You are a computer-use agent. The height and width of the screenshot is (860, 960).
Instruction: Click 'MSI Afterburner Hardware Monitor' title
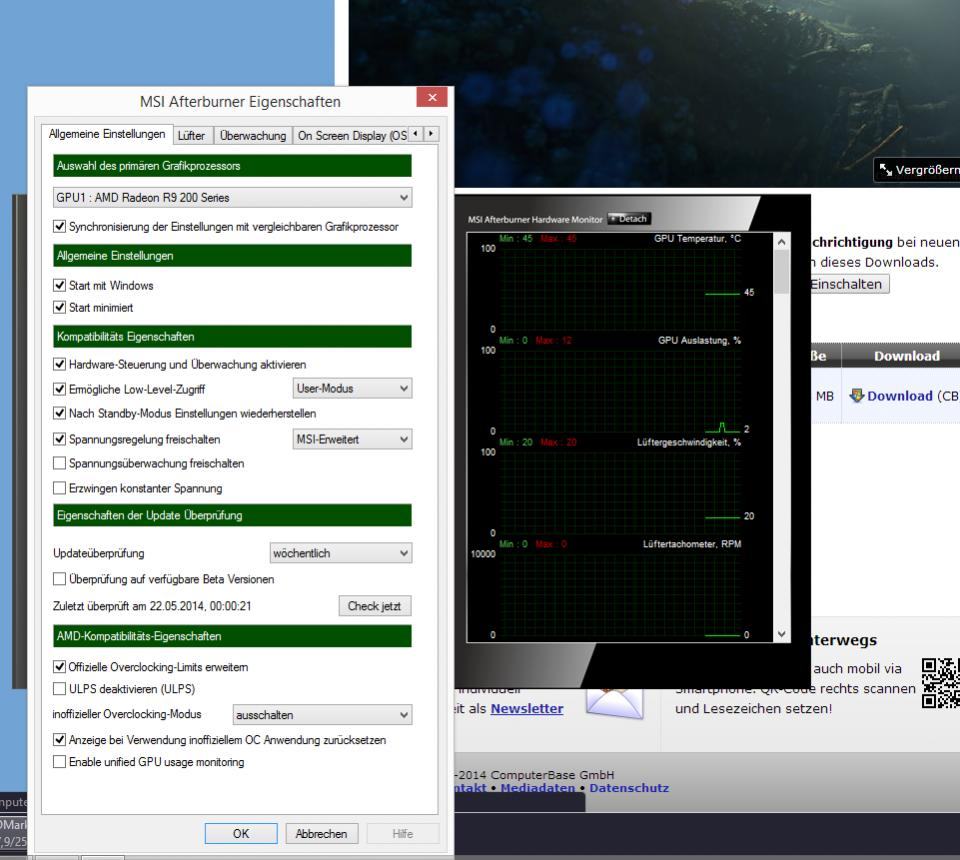(535, 219)
